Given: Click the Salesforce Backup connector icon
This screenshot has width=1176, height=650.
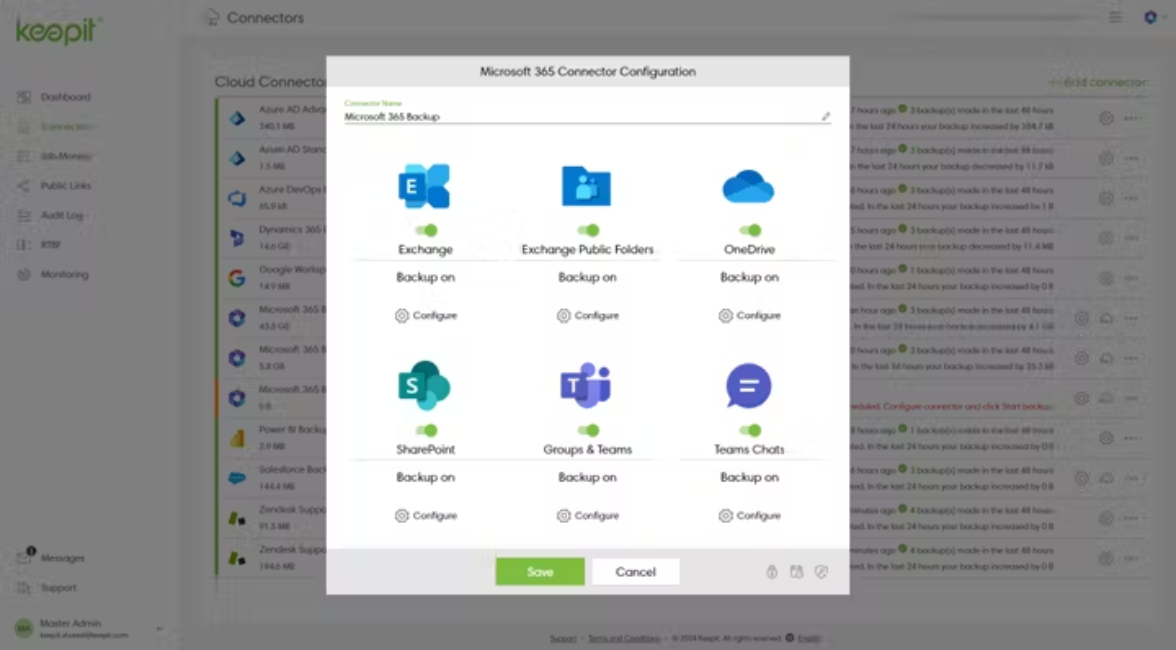Looking at the screenshot, I should pyautogui.click(x=237, y=478).
